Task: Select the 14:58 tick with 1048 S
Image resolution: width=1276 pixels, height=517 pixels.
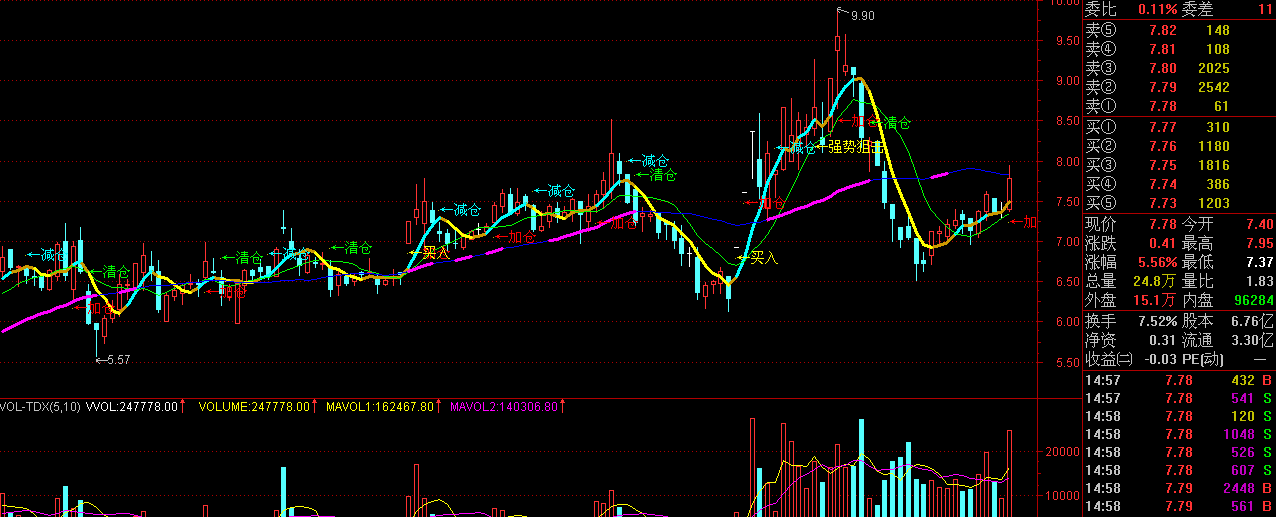Action: [x=1180, y=434]
